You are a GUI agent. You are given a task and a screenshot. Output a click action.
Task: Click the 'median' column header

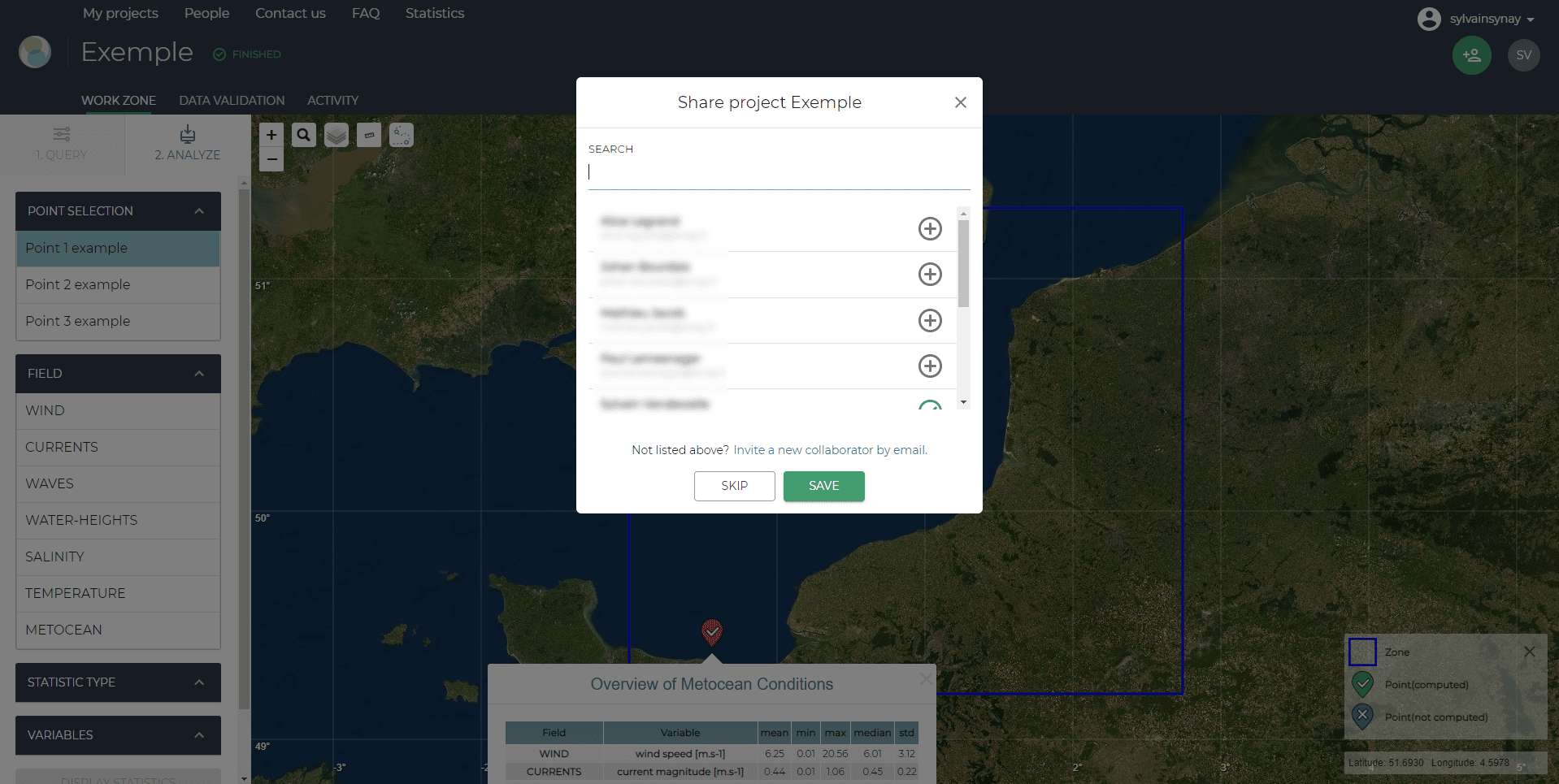tap(872, 733)
